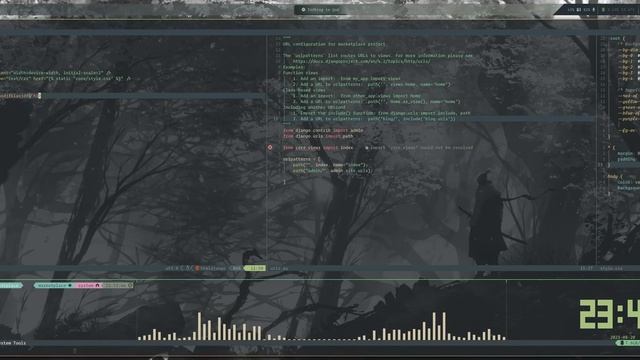This screenshot has height=360, width=640.
Task: Click the 'from django.urls import path' line
Action: click(318, 136)
